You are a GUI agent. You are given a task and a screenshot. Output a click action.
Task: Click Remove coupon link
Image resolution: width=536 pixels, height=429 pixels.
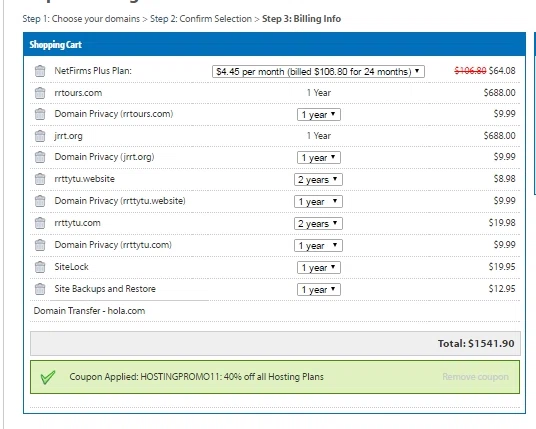(x=475, y=377)
